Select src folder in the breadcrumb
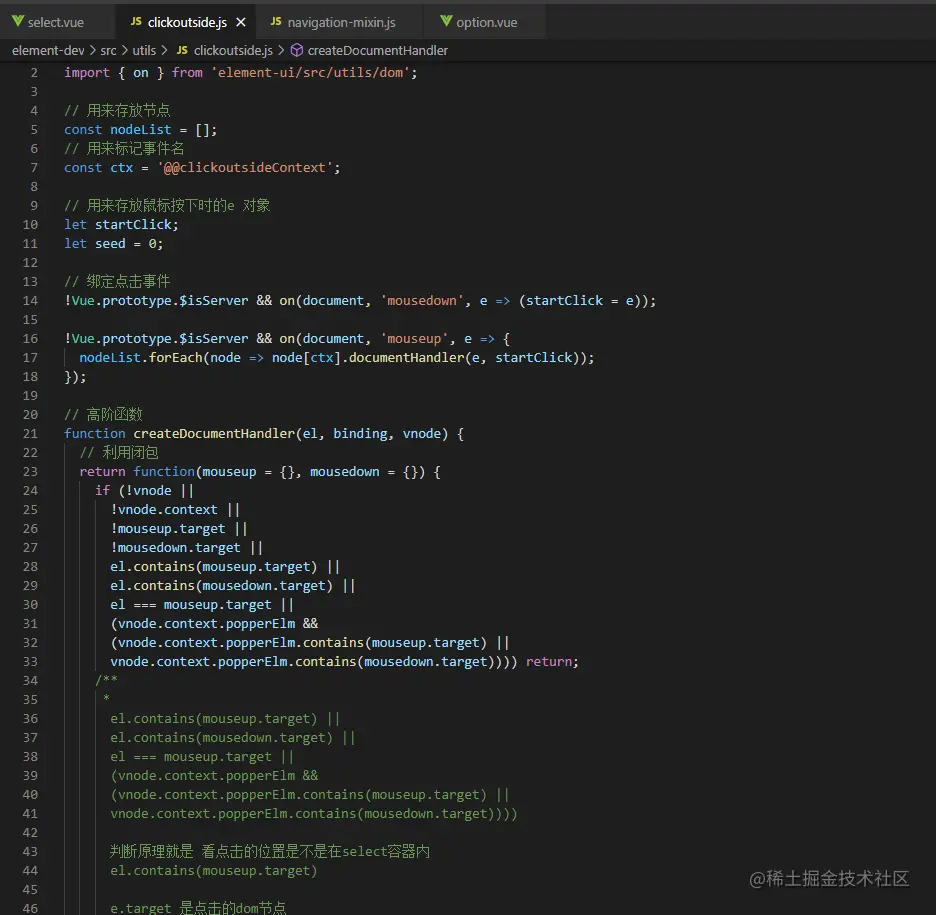The width and height of the screenshot is (936, 915). [x=108, y=51]
